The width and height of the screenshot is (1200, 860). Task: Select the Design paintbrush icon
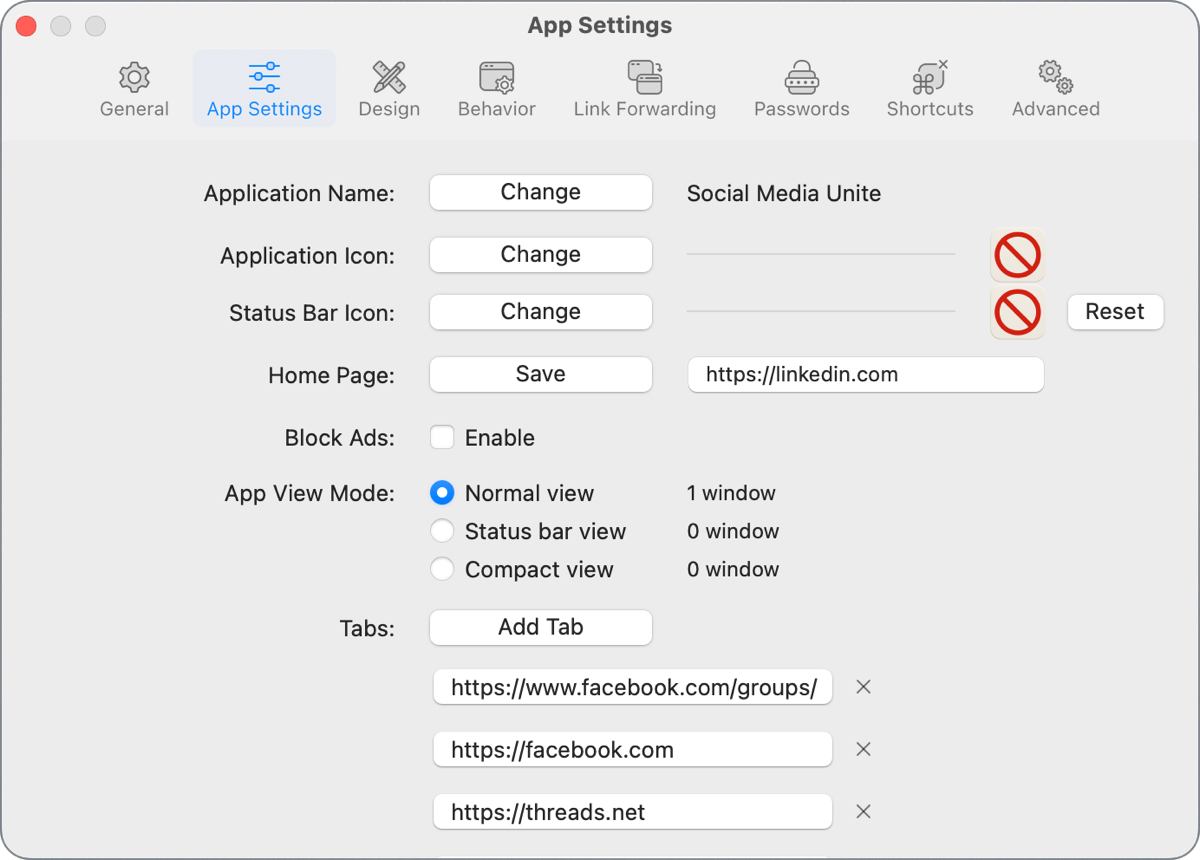(389, 76)
